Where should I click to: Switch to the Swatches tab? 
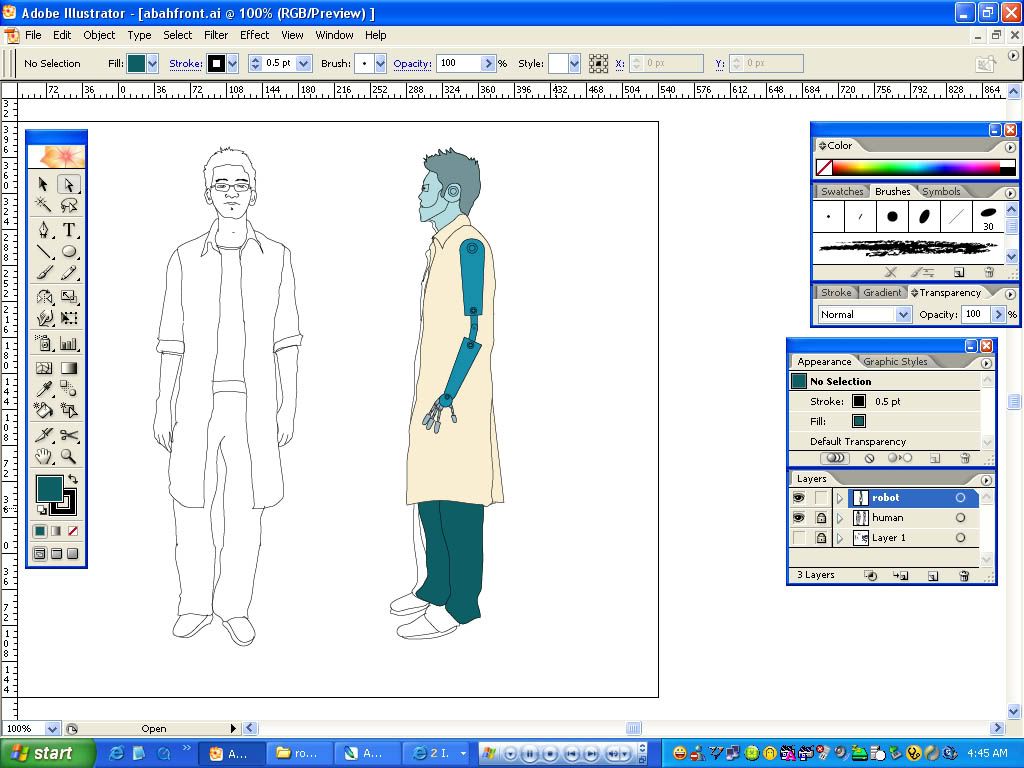[842, 191]
